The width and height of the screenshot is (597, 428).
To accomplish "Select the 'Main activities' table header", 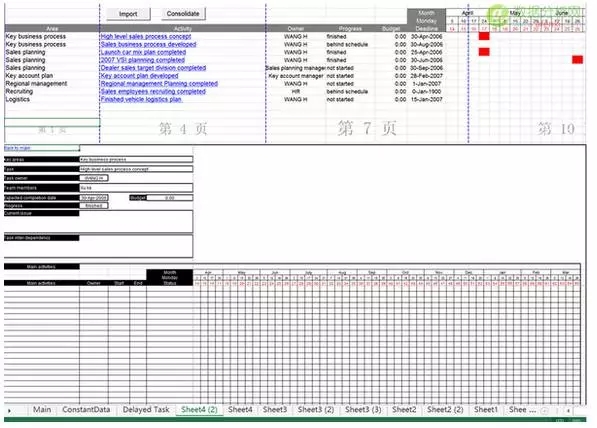I will pyautogui.click(x=41, y=283).
